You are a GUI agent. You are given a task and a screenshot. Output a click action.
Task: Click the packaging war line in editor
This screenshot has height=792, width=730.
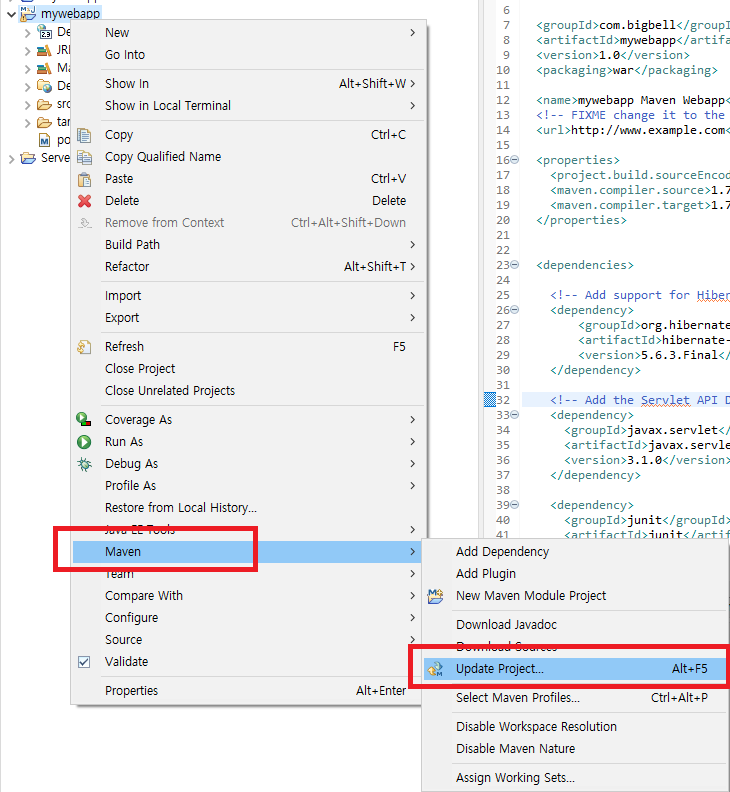click(x=626, y=70)
